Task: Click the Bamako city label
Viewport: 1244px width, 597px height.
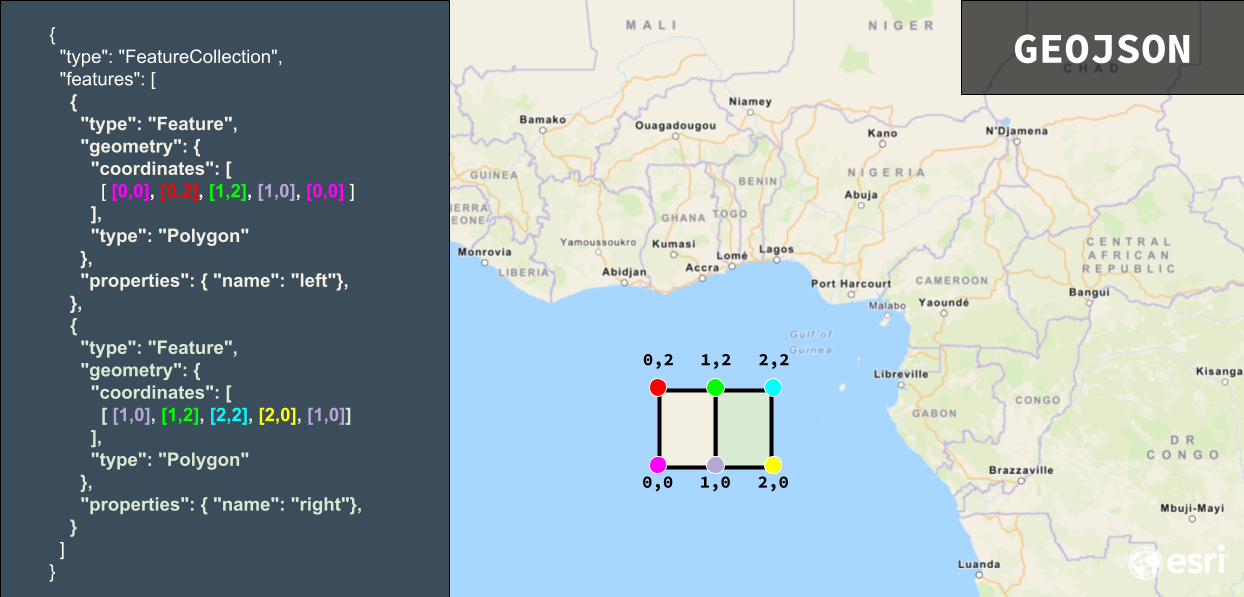Action: point(543,120)
